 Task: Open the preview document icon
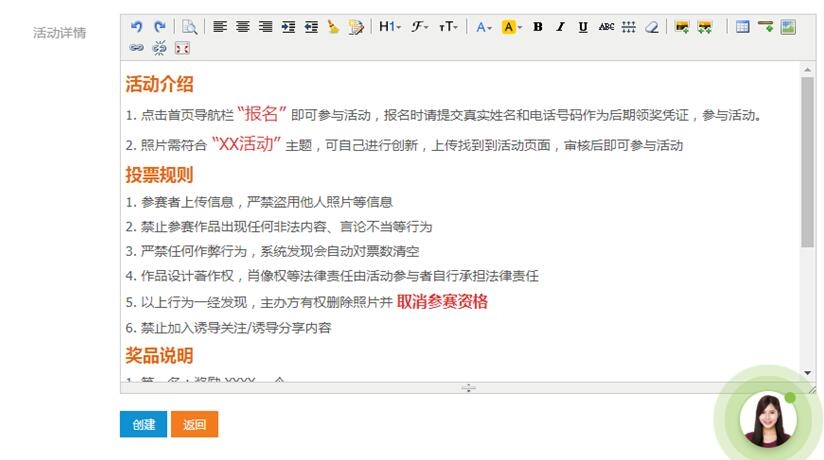(189, 27)
